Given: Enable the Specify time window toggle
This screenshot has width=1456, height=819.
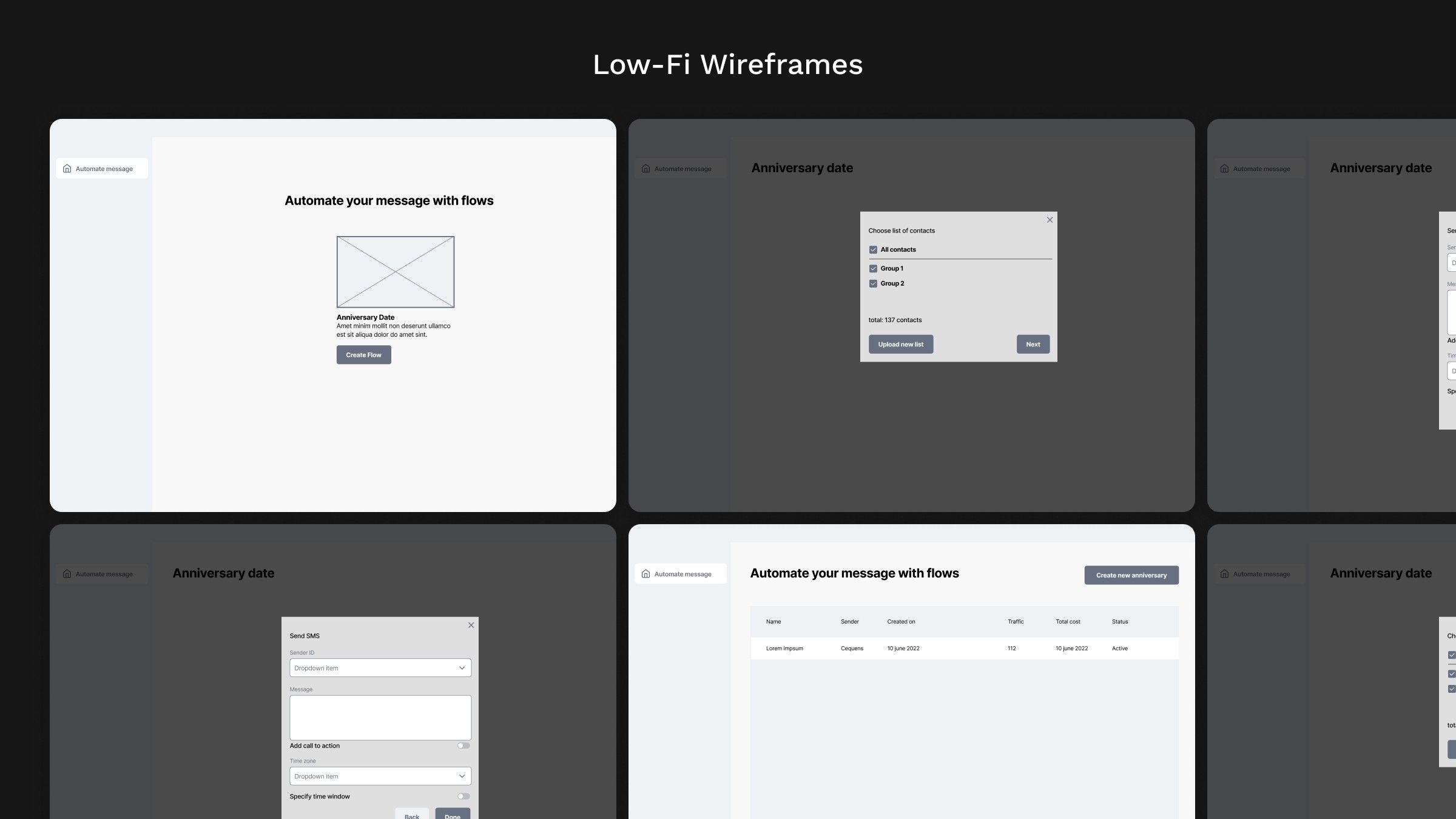Looking at the screenshot, I should coord(463,797).
